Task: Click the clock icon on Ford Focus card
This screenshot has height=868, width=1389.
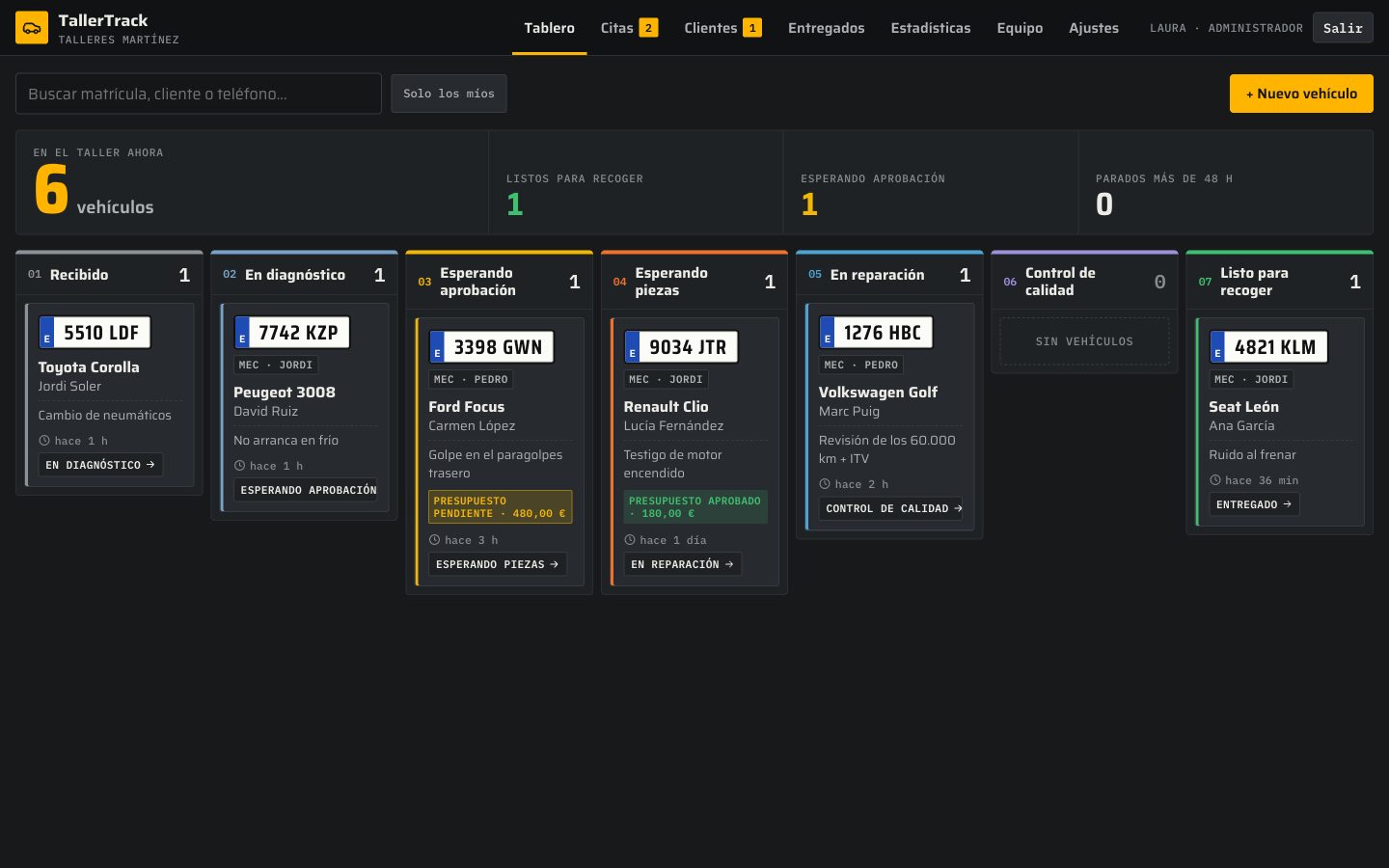Action: click(x=434, y=540)
